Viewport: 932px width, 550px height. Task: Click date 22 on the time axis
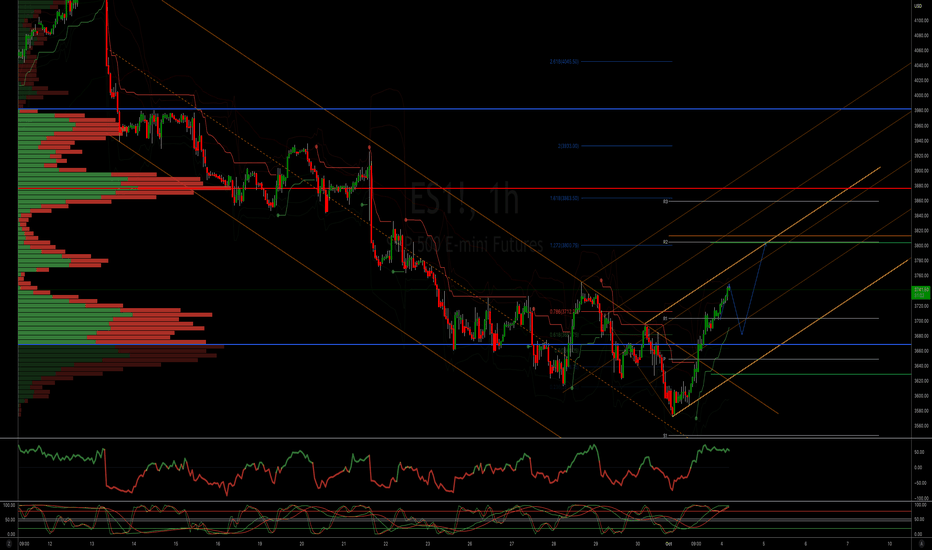pos(386,543)
